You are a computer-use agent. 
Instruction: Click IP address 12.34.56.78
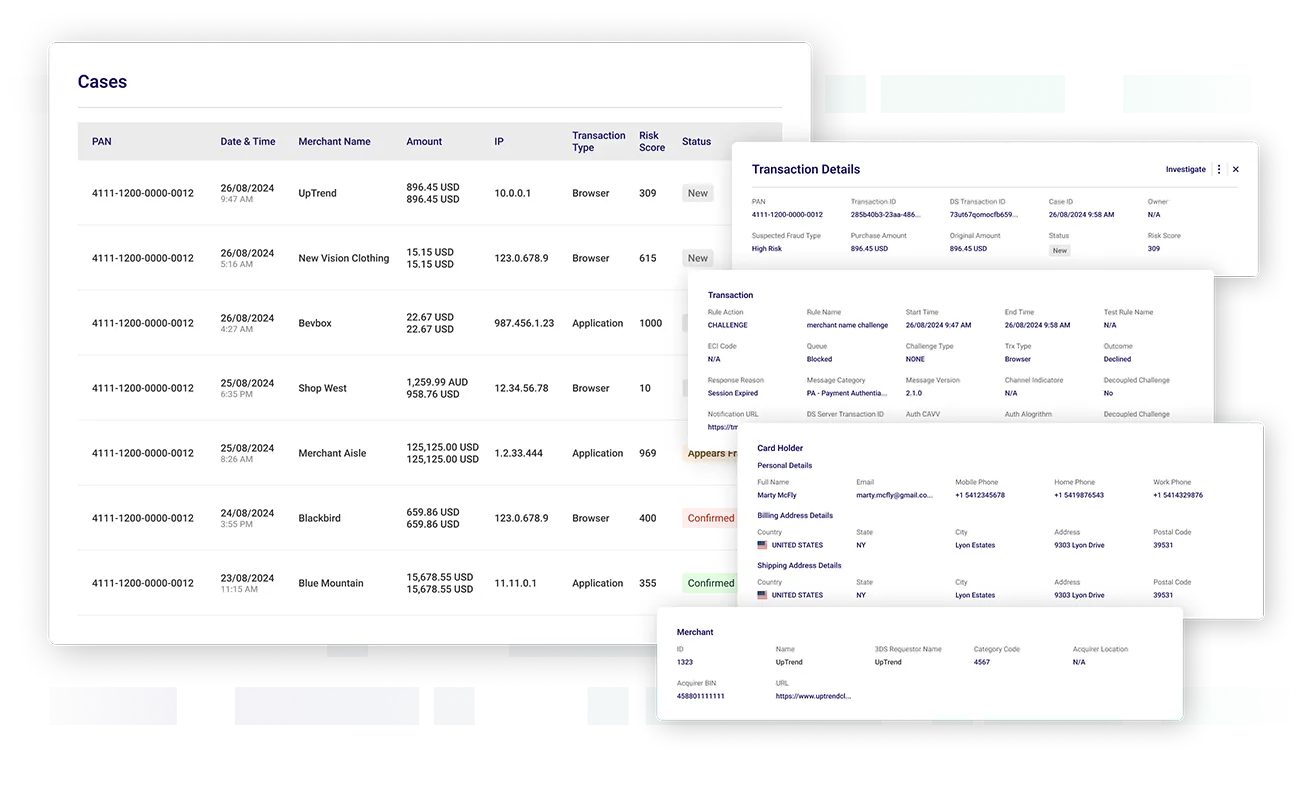[521, 388]
